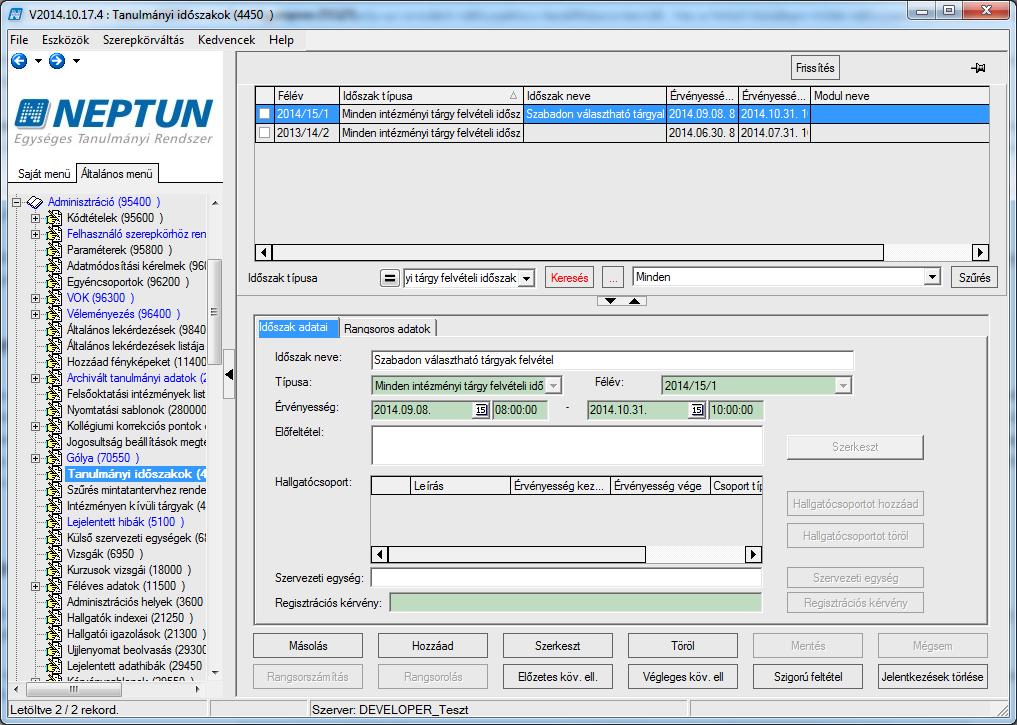
Task: Collapse the Administráció tree node
Action: 17,202
